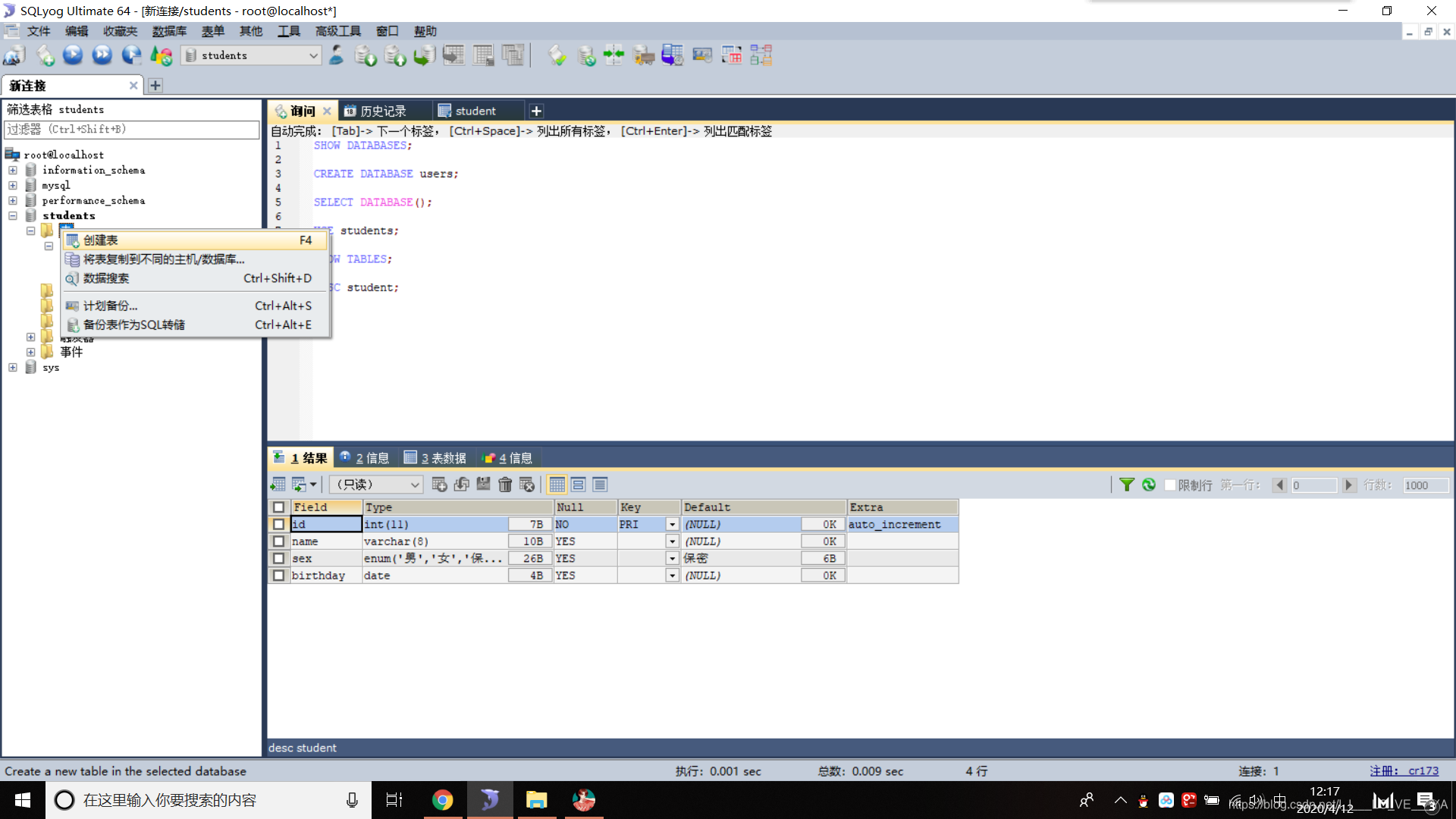The width and height of the screenshot is (1456, 819).
Task: Click the cancel changes icon
Action: tap(527, 485)
